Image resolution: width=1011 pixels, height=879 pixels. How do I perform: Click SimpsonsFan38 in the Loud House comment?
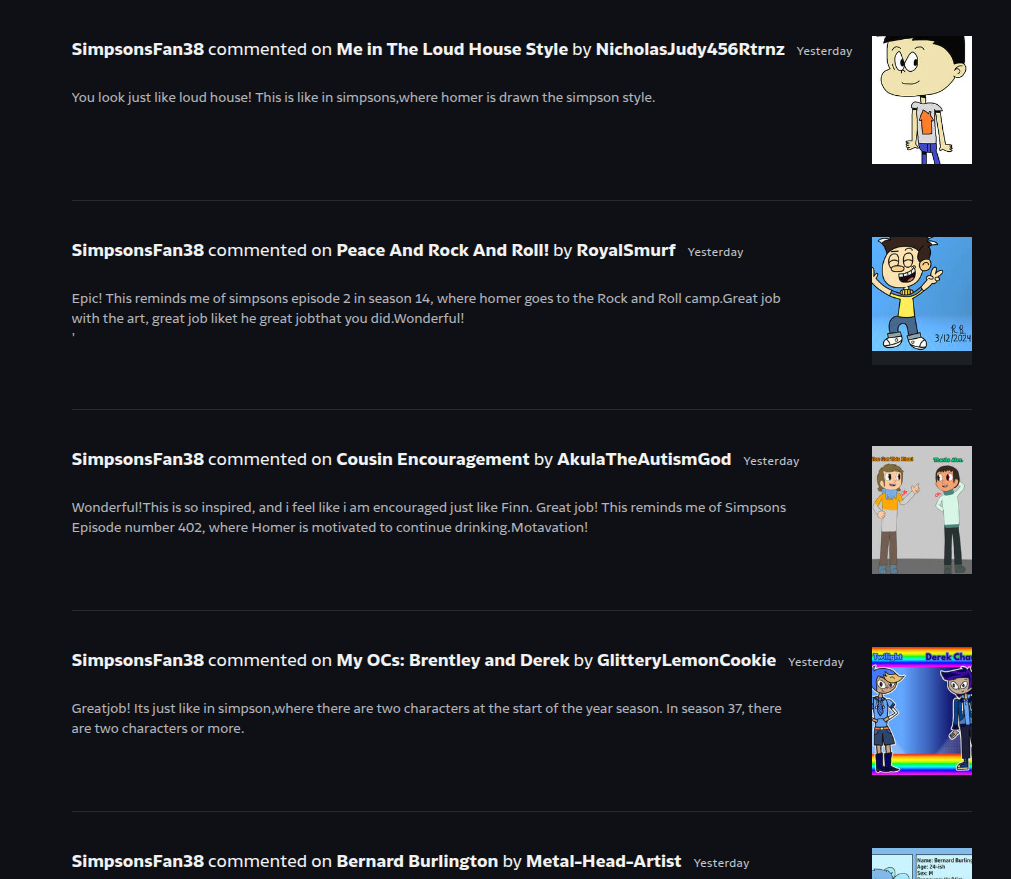pos(137,50)
